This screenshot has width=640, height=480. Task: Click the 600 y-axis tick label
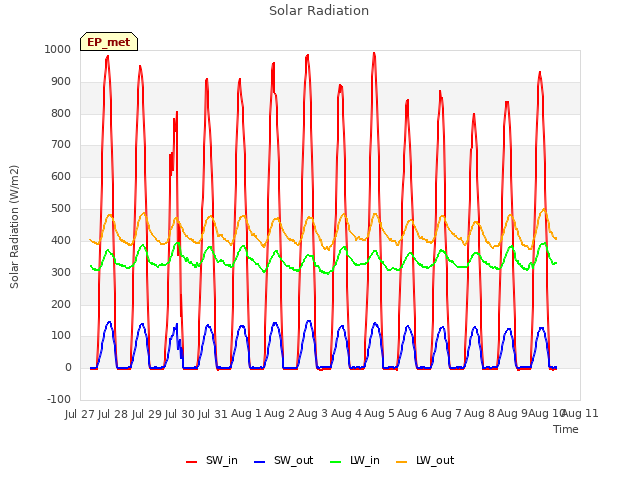61,176
